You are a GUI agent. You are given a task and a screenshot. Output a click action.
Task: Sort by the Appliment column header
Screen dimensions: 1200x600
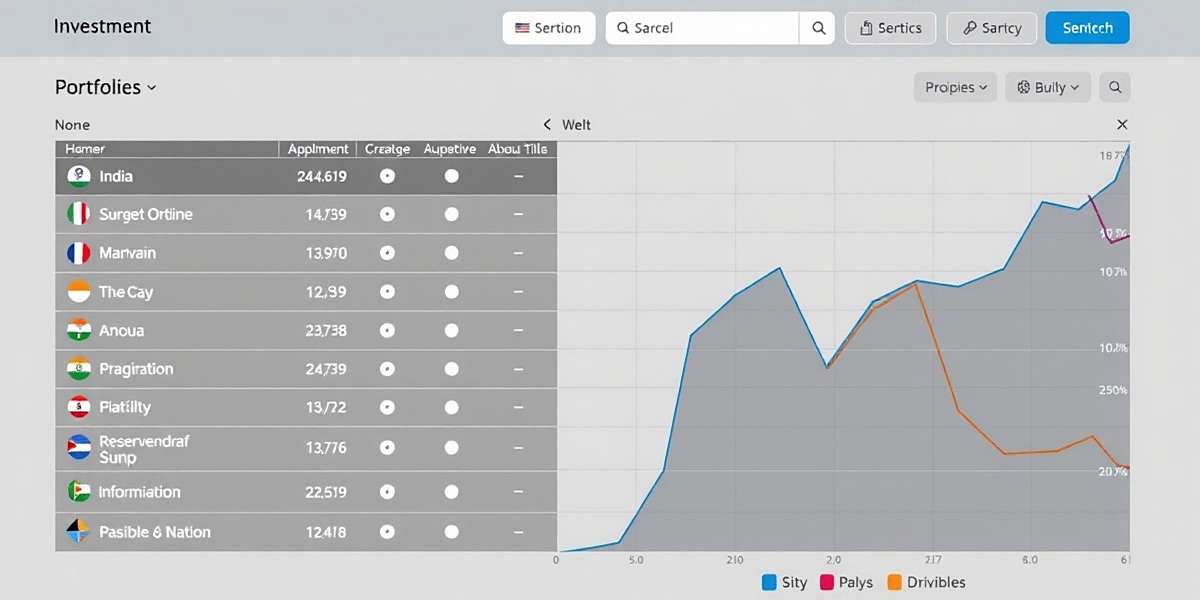(318, 149)
